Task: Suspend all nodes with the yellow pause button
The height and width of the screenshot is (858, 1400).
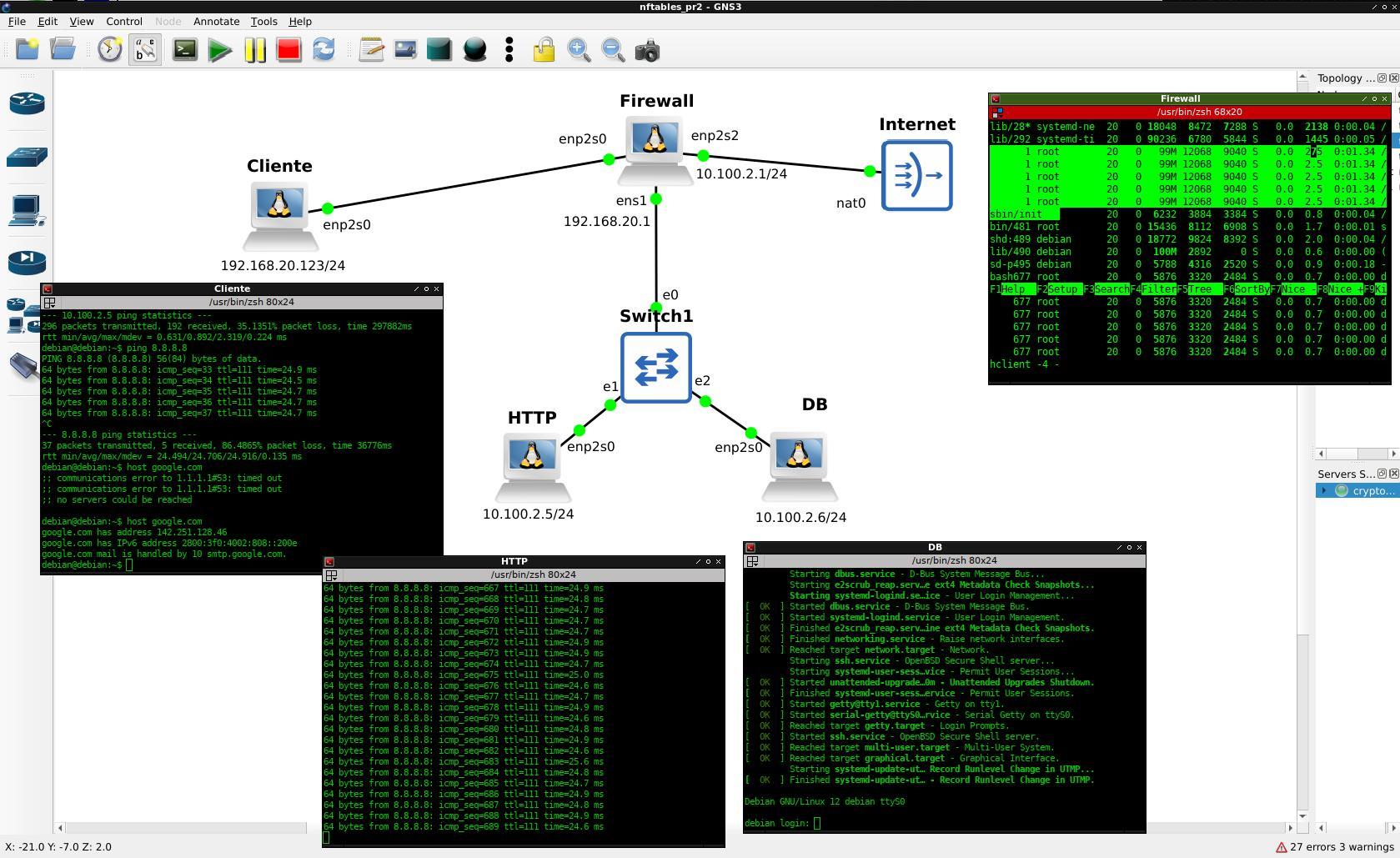Action: click(254, 50)
